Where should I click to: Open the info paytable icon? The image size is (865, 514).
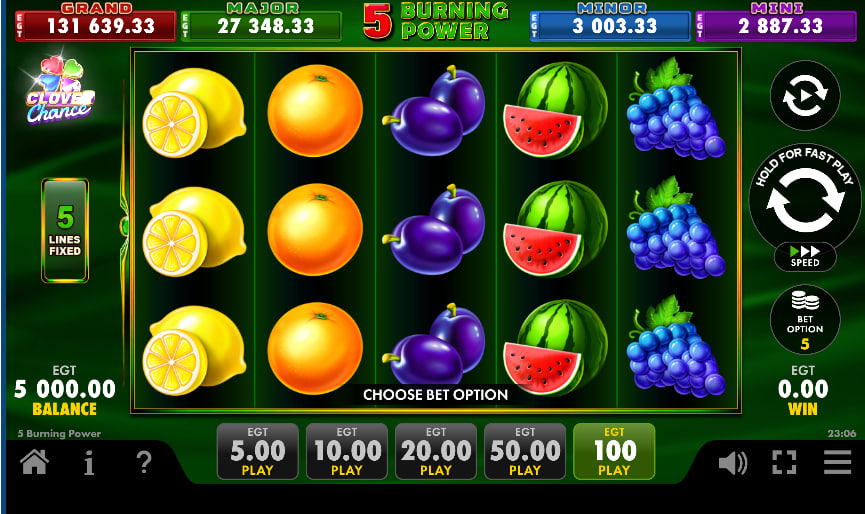(x=89, y=462)
